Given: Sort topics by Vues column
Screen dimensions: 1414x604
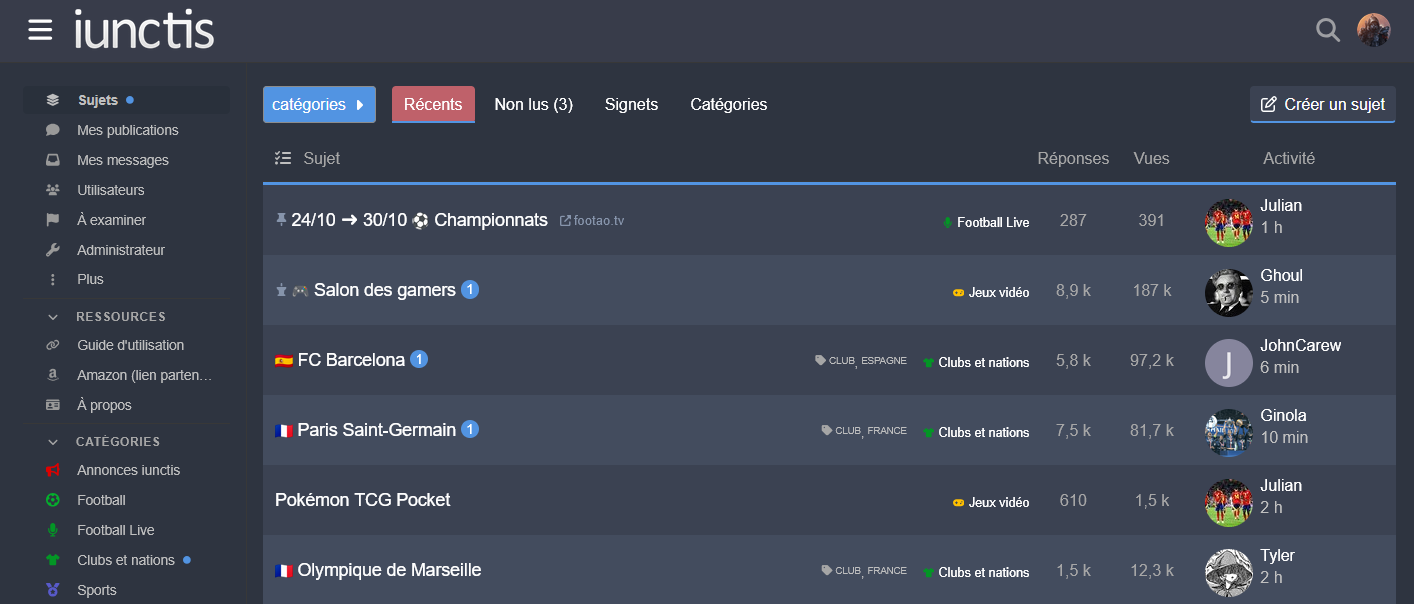Looking at the screenshot, I should click(x=1151, y=158).
